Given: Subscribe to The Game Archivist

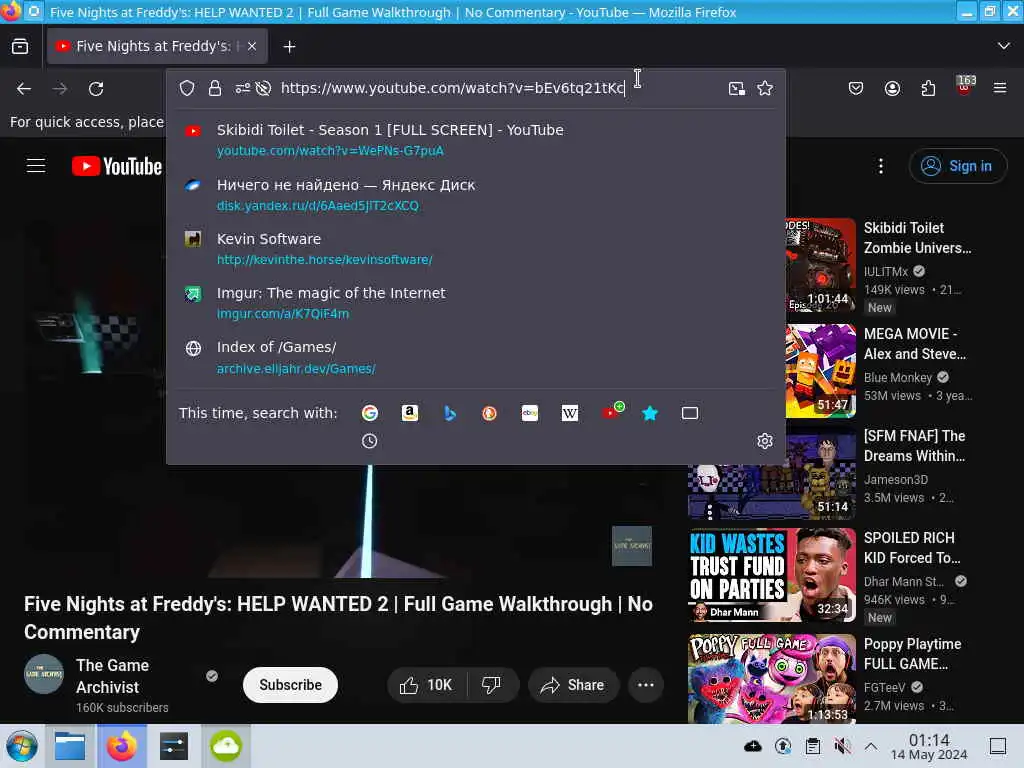Looking at the screenshot, I should coord(290,685).
